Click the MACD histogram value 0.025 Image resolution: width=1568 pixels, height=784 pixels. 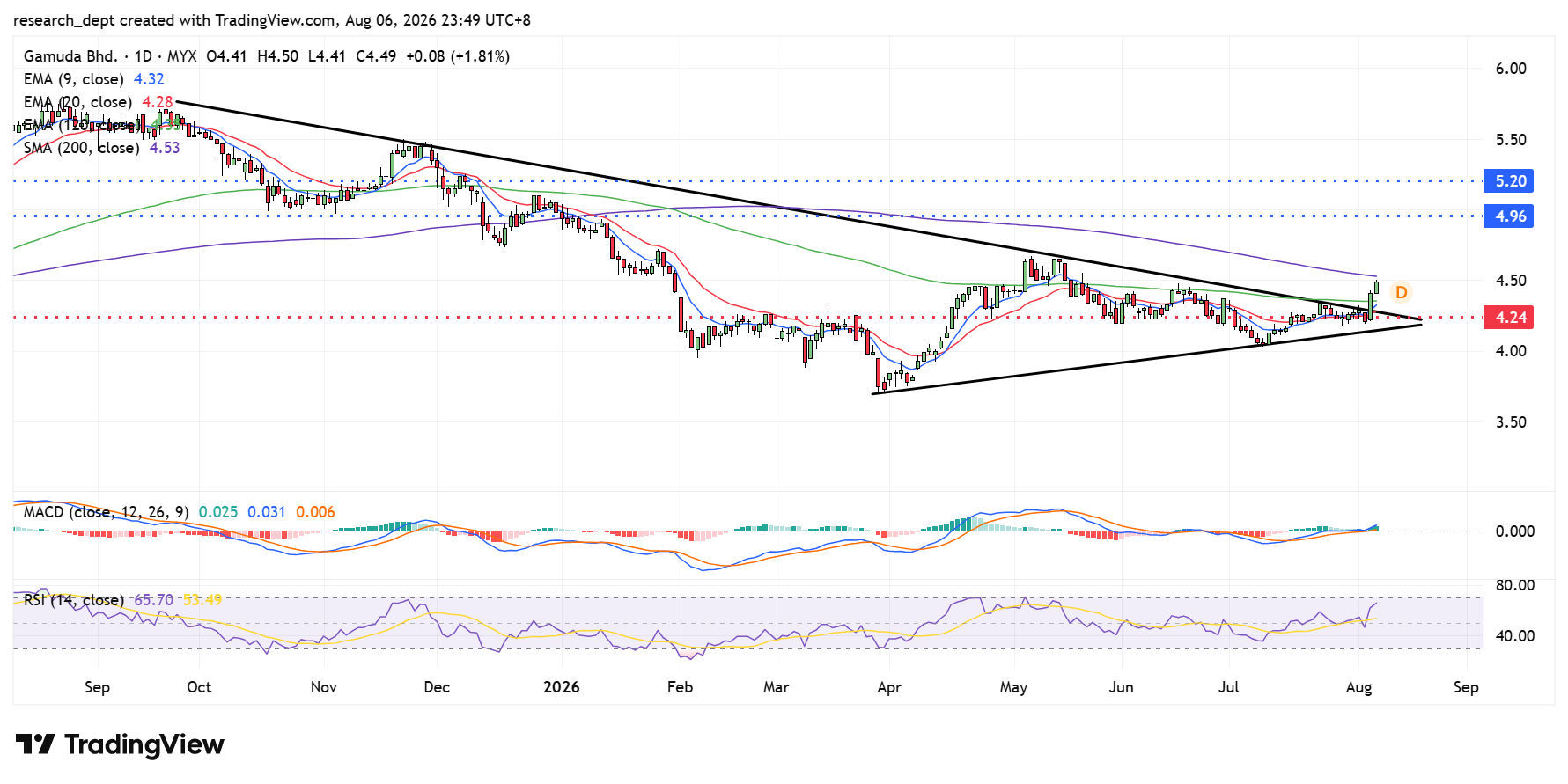[218, 512]
